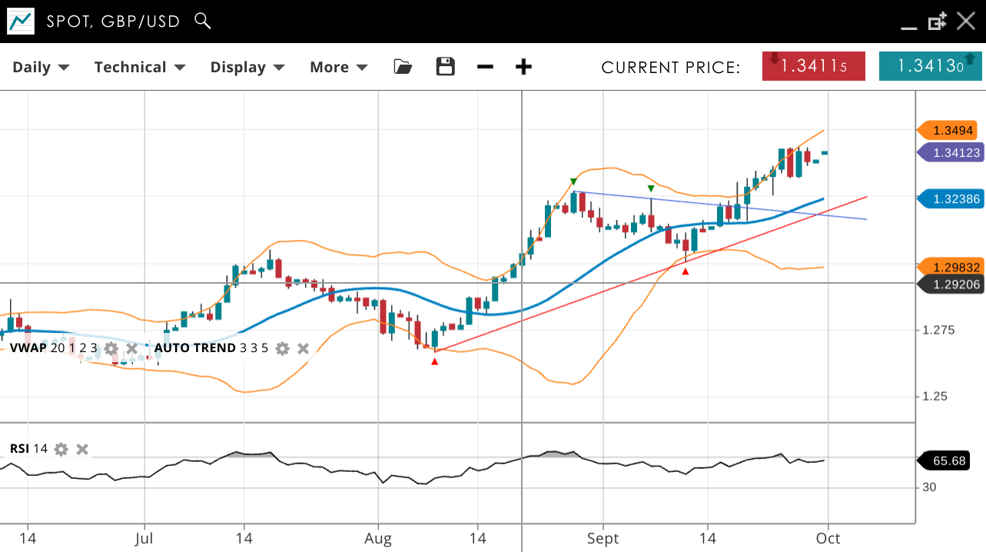Remove the VWAP indicator
986x552 pixels.
click(132, 349)
